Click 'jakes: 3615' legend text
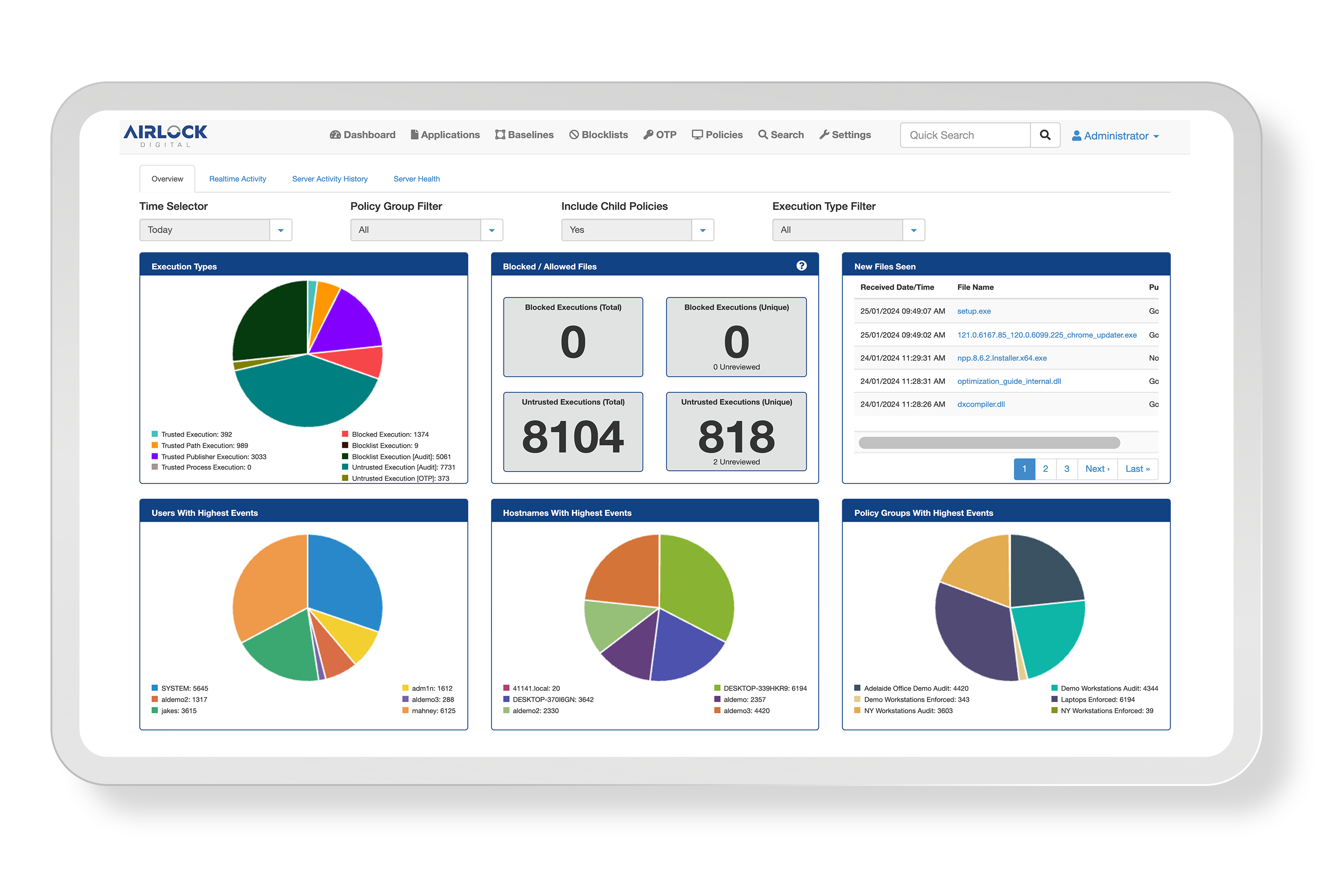The height and width of the screenshot is (896, 1338). [179, 711]
